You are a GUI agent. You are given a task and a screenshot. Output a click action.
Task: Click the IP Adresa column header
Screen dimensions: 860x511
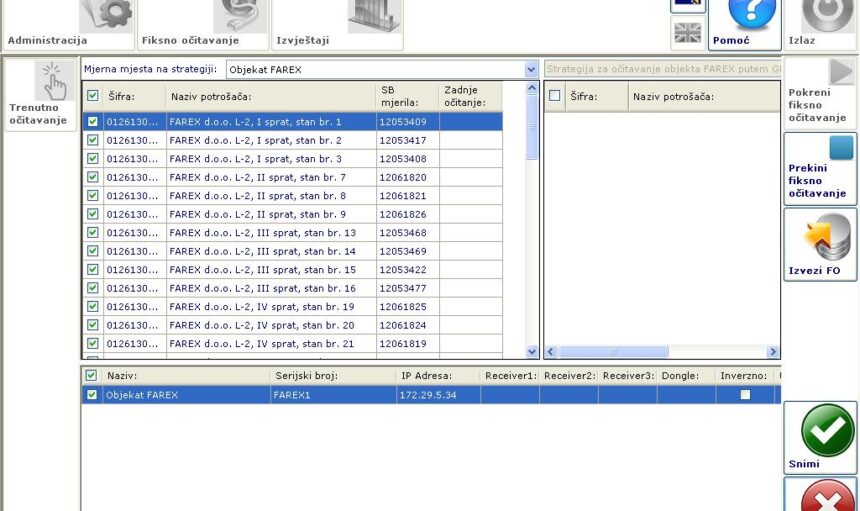coord(439,376)
